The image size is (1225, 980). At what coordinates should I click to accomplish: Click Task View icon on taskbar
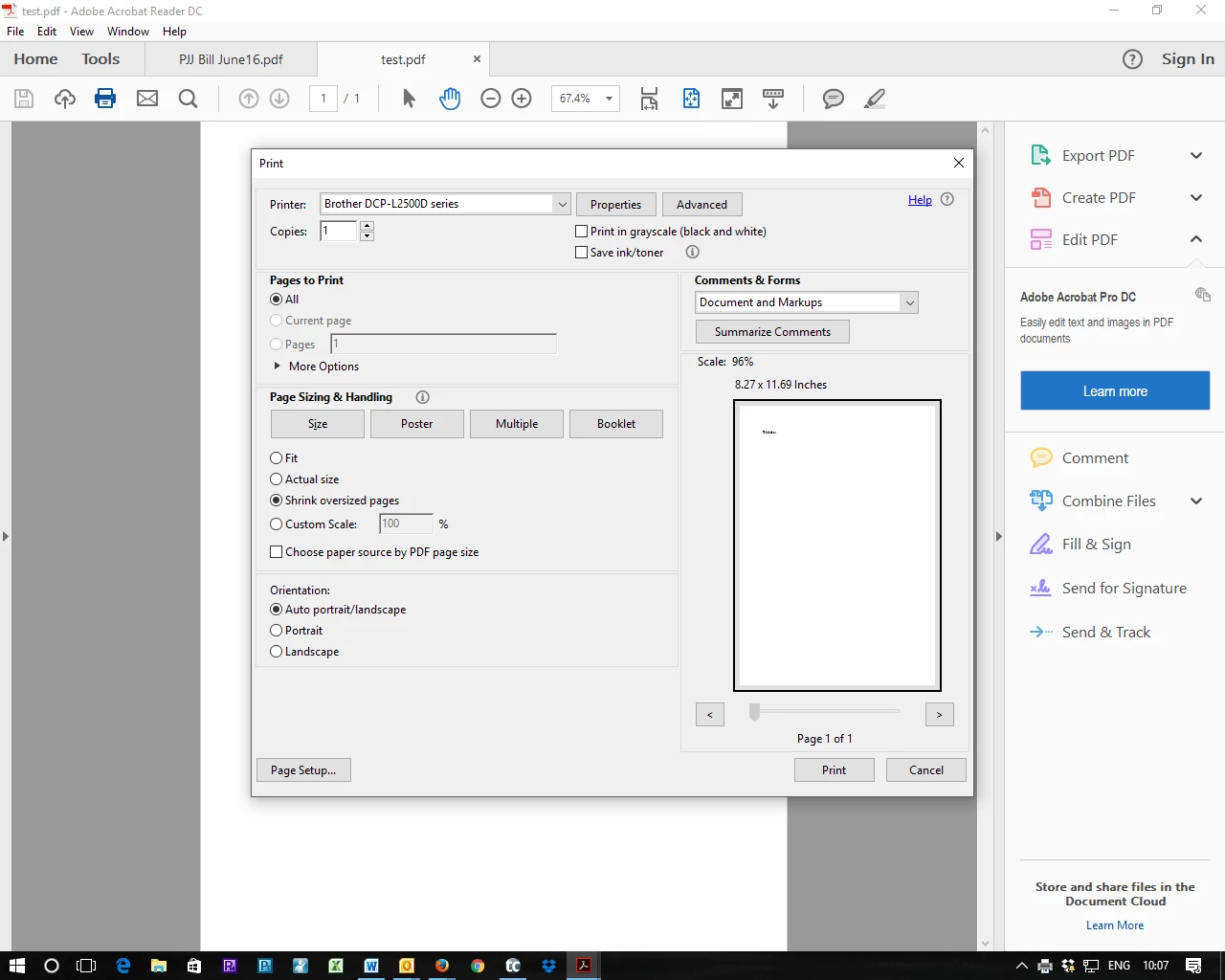click(x=86, y=966)
